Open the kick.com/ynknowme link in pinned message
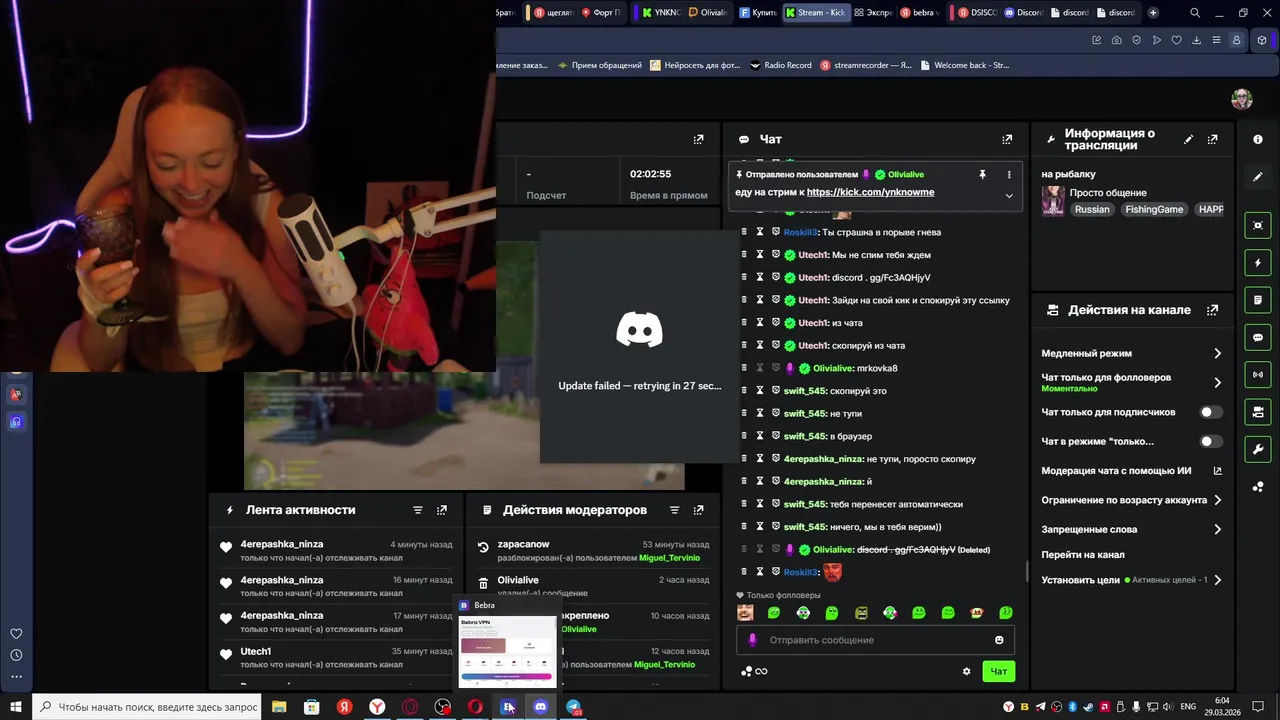 point(870,192)
